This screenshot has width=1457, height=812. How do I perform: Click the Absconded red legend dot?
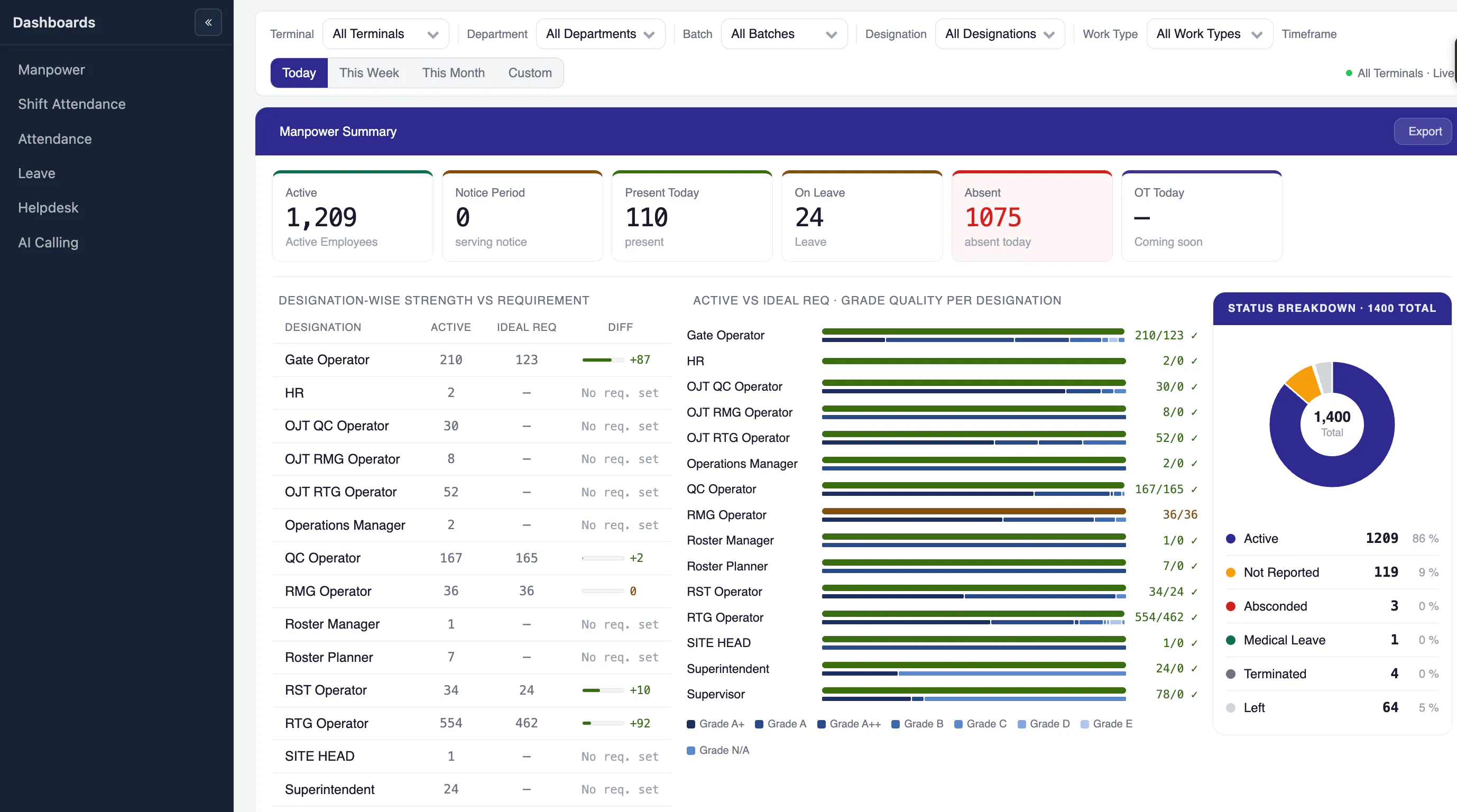1230,607
